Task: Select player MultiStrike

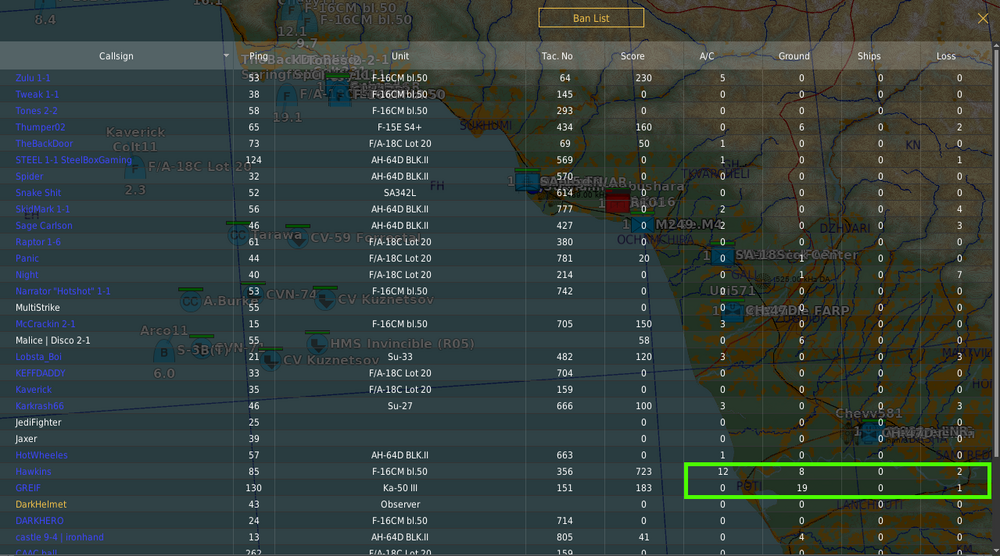Action: tap(38, 307)
